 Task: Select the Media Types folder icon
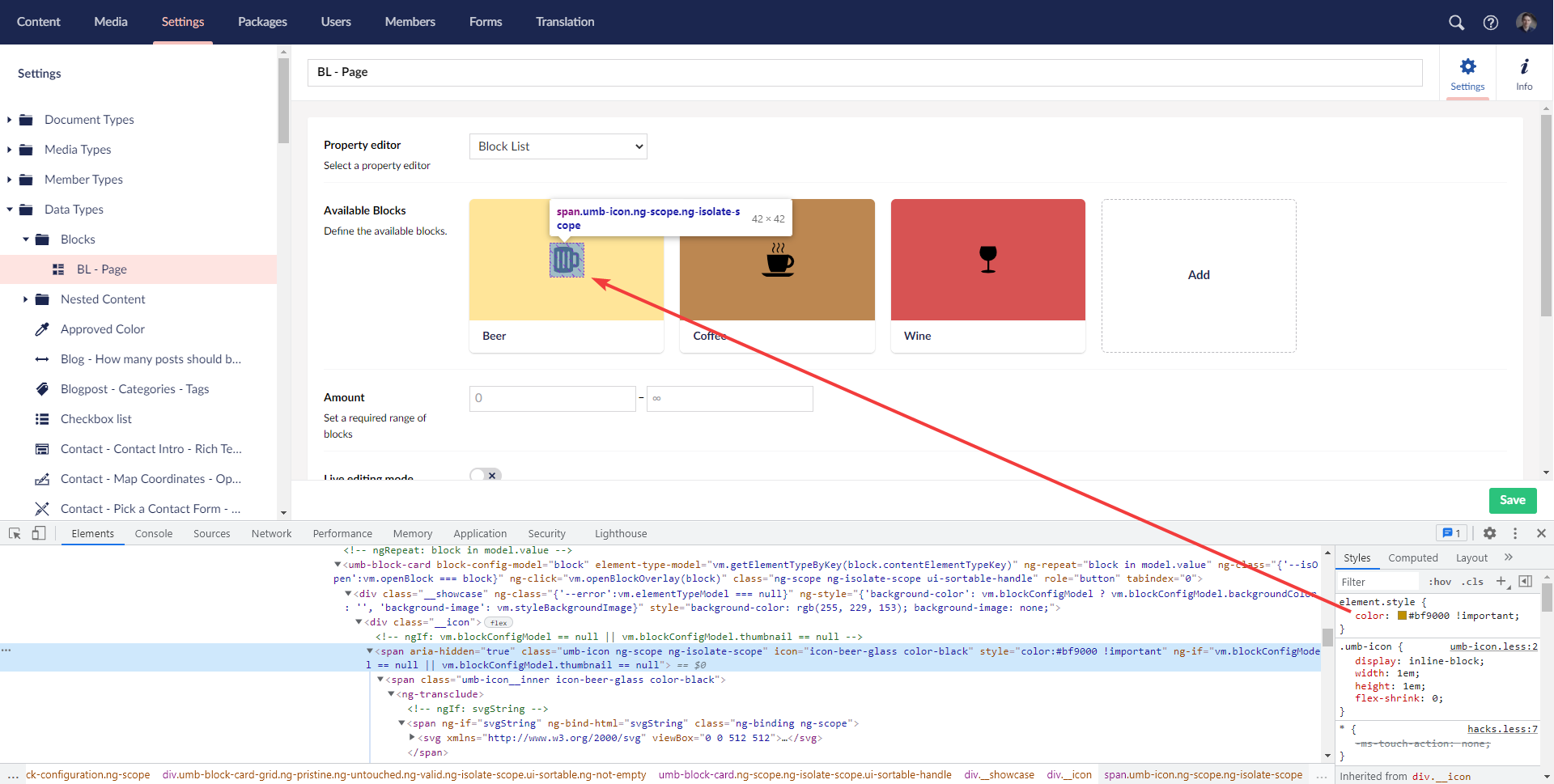tap(26, 150)
